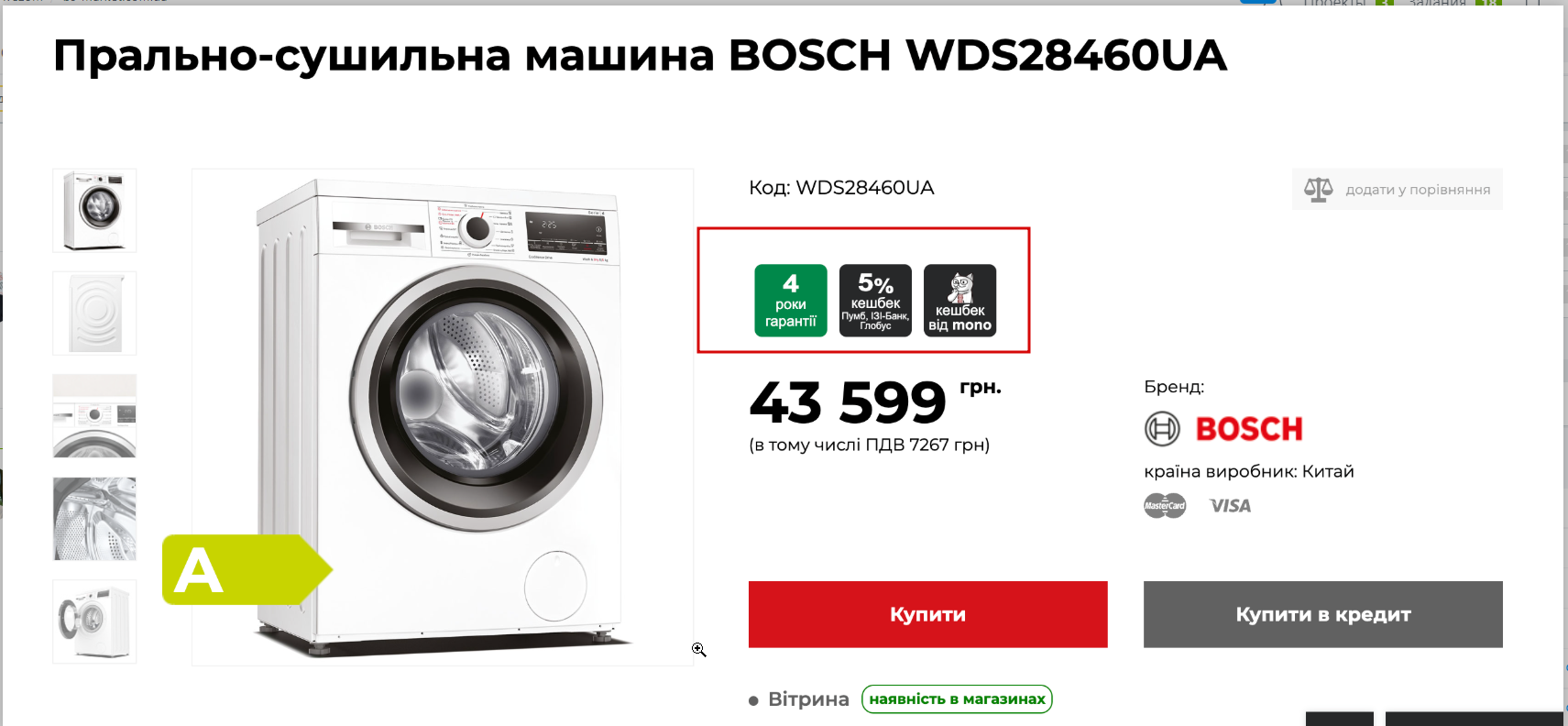Click the main washing machine product image

[443, 417]
